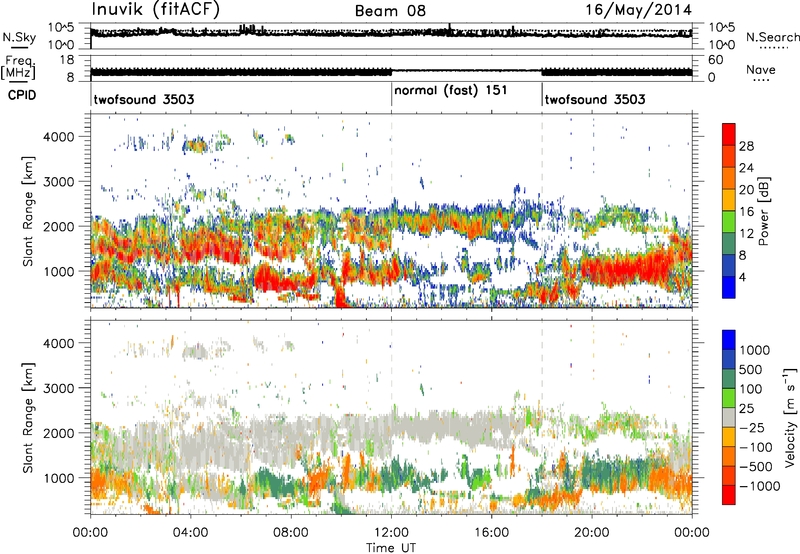Click the blue top segment of velocity colorbar

pyautogui.click(x=729, y=340)
